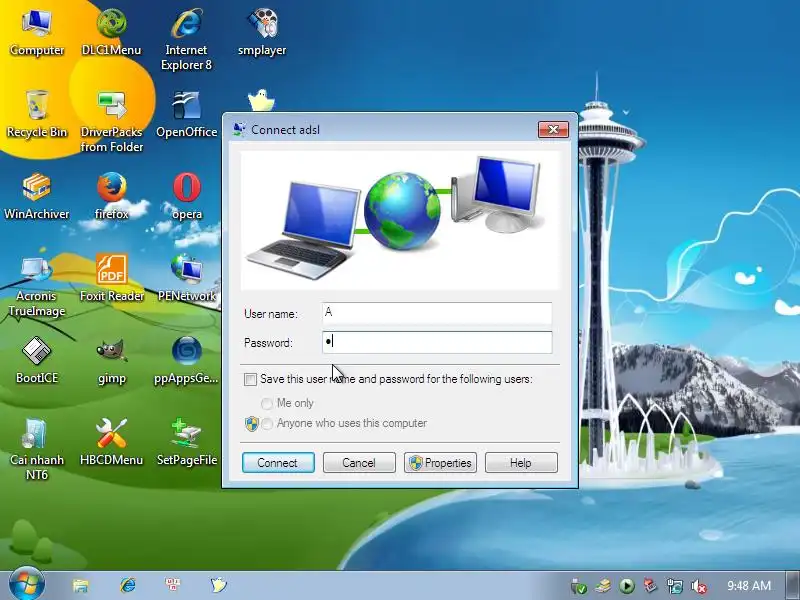The image size is (800, 600).
Task: Open the gimp desktop icon
Action: pos(111,360)
